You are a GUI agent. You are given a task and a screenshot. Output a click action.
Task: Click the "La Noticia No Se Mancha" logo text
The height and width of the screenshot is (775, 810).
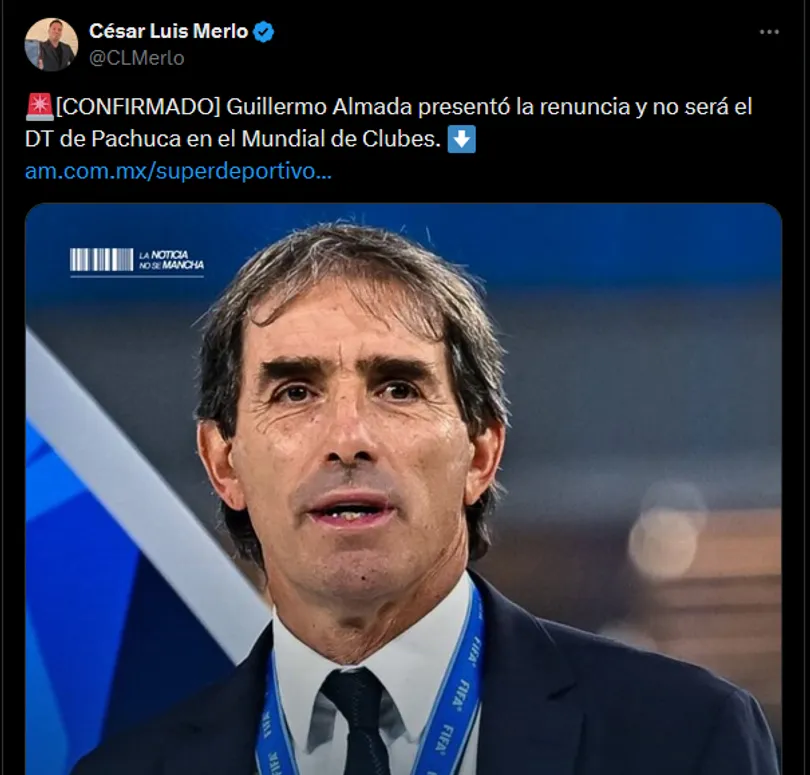pos(171,260)
